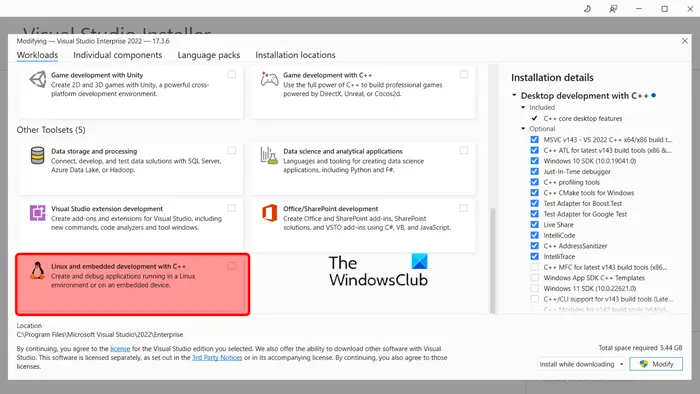This screenshot has height=394, width=700.
Task: Click the Modify button
Action: [x=656, y=364]
